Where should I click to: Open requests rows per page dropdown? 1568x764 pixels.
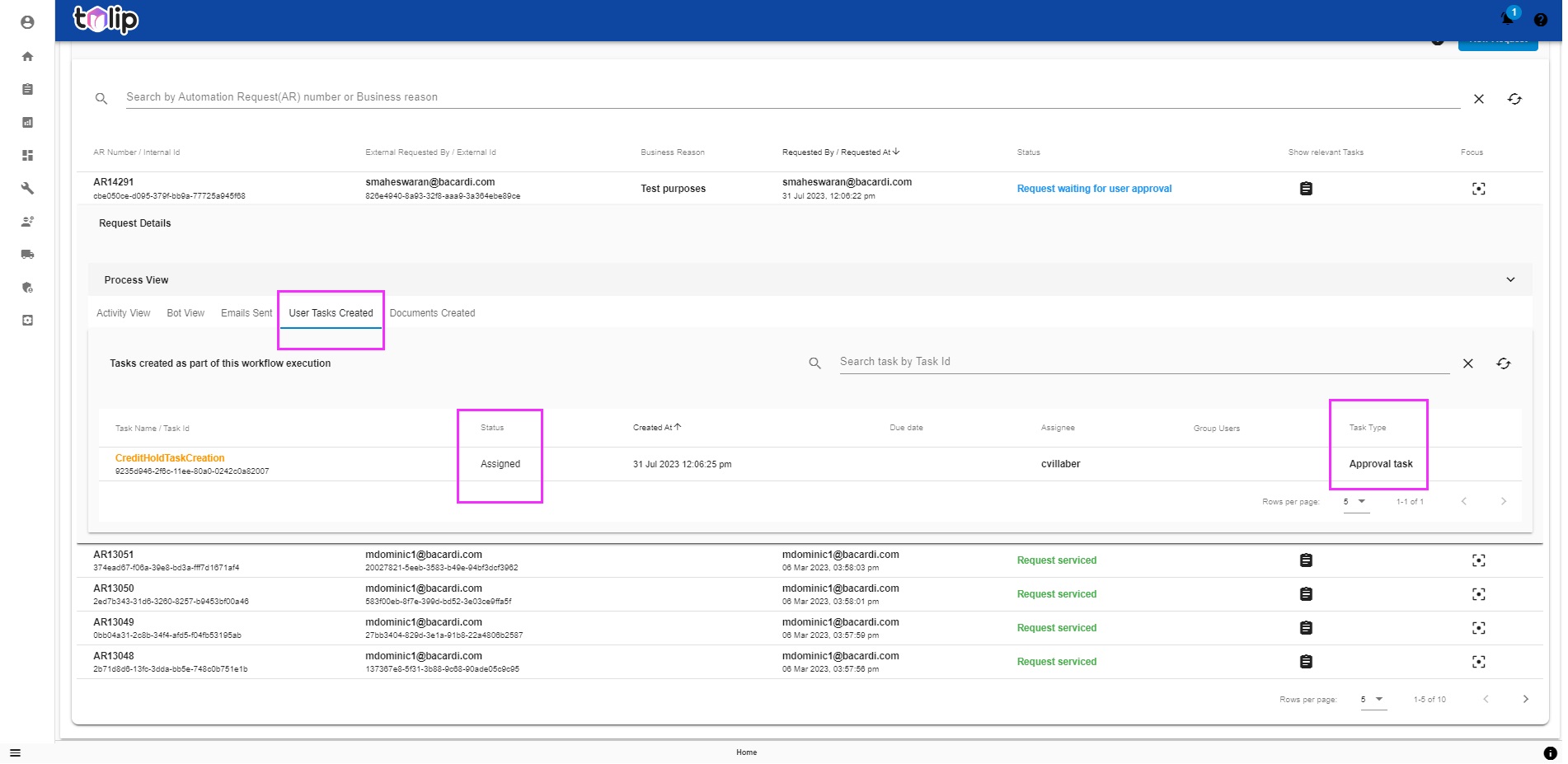pos(1373,699)
